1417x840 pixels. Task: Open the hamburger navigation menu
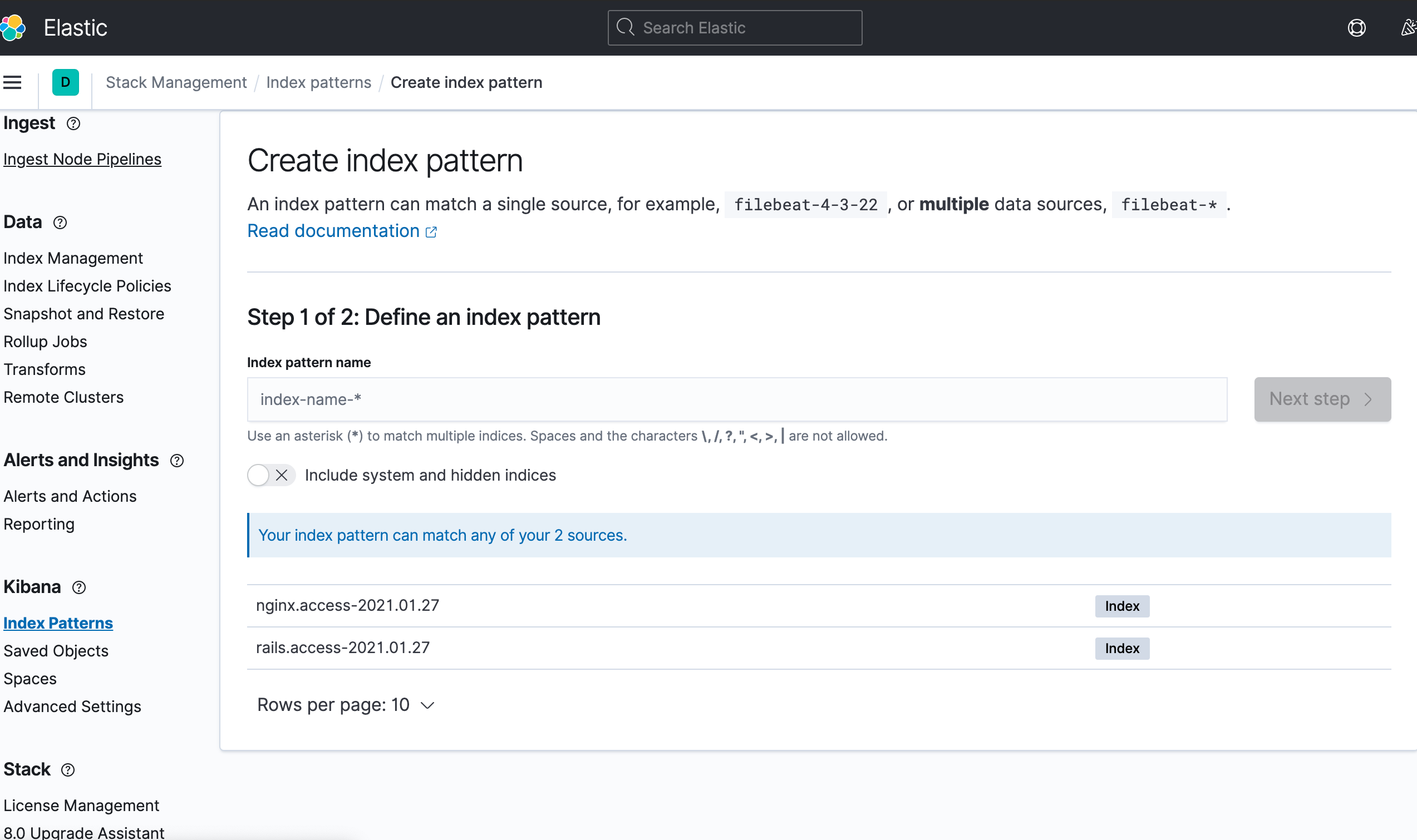pyautogui.click(x=12, y=83)
